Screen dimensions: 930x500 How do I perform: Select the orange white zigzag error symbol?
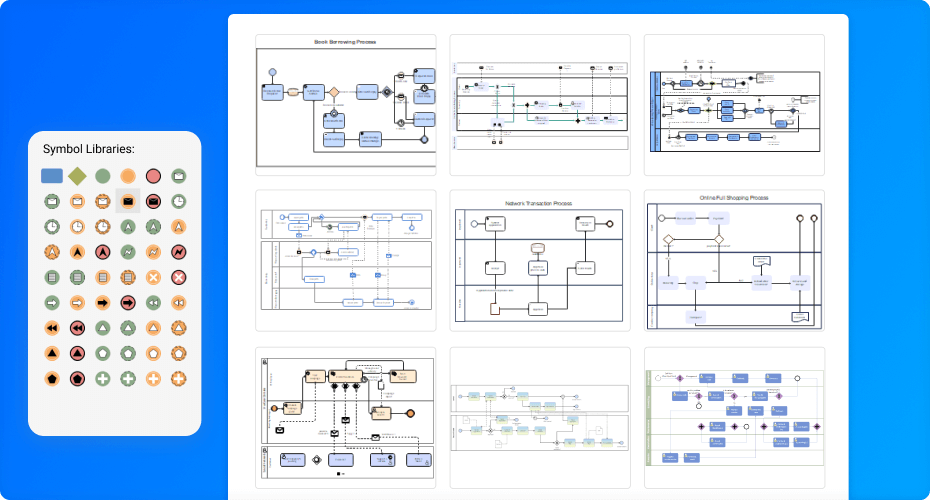coord(153,252)
